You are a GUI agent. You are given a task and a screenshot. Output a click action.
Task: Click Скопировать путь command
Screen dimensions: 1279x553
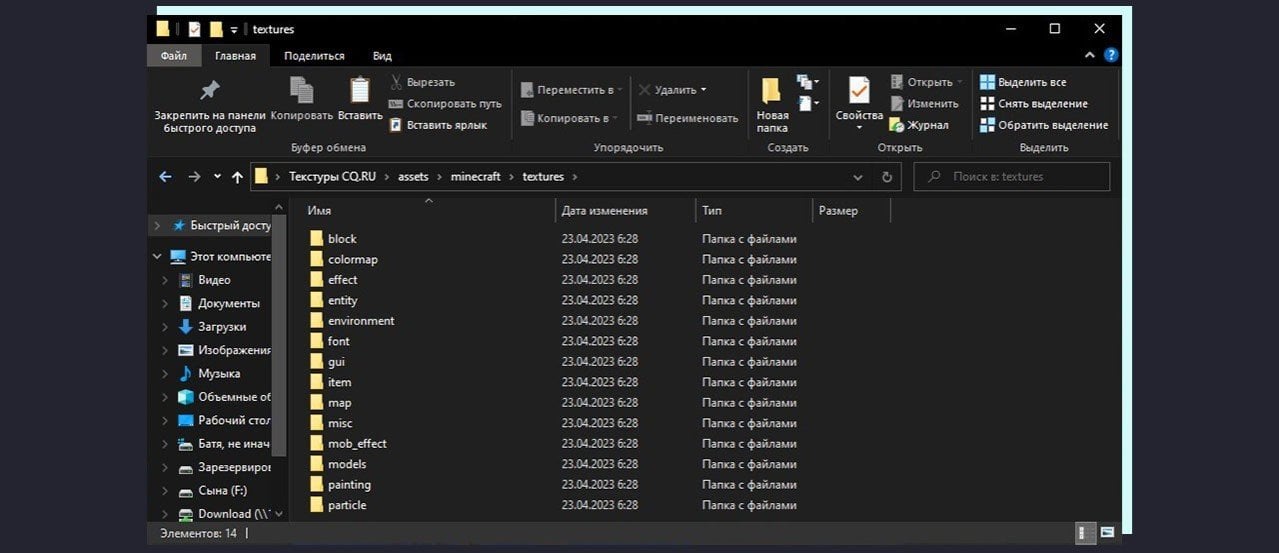pos(445,103)
